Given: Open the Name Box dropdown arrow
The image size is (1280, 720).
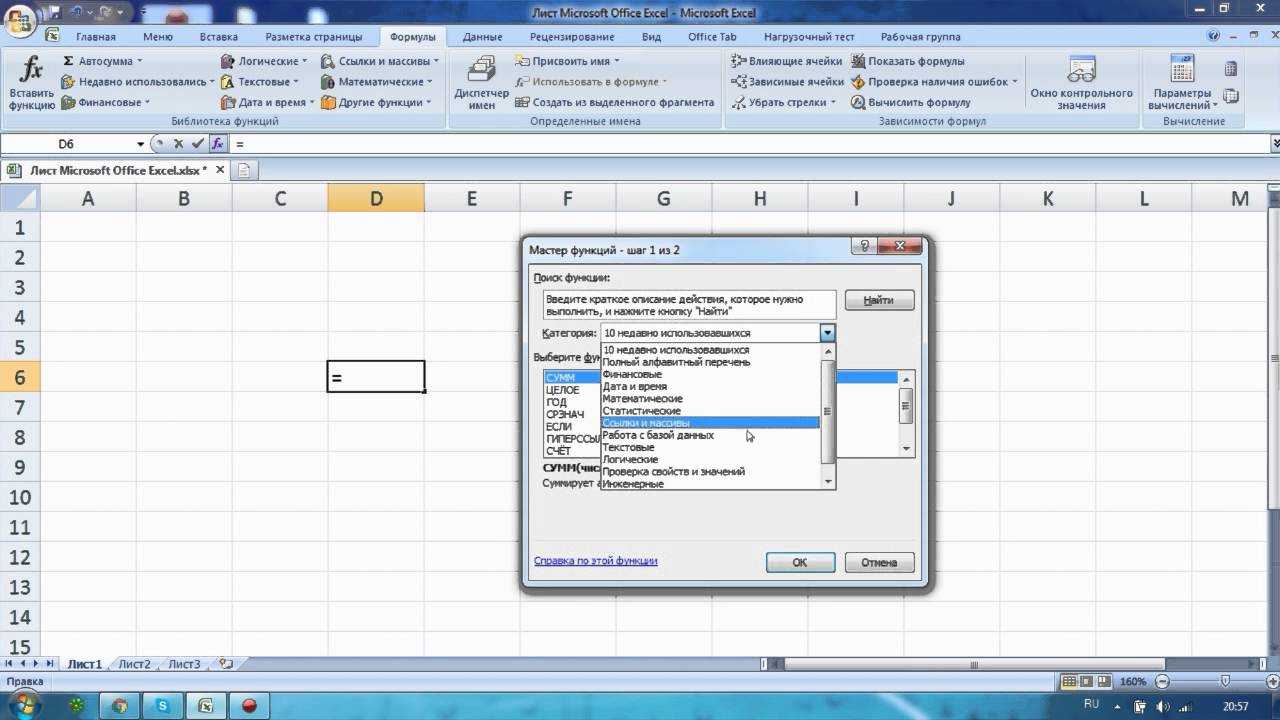Looking at the screenshot, I should tap(140, 144).
